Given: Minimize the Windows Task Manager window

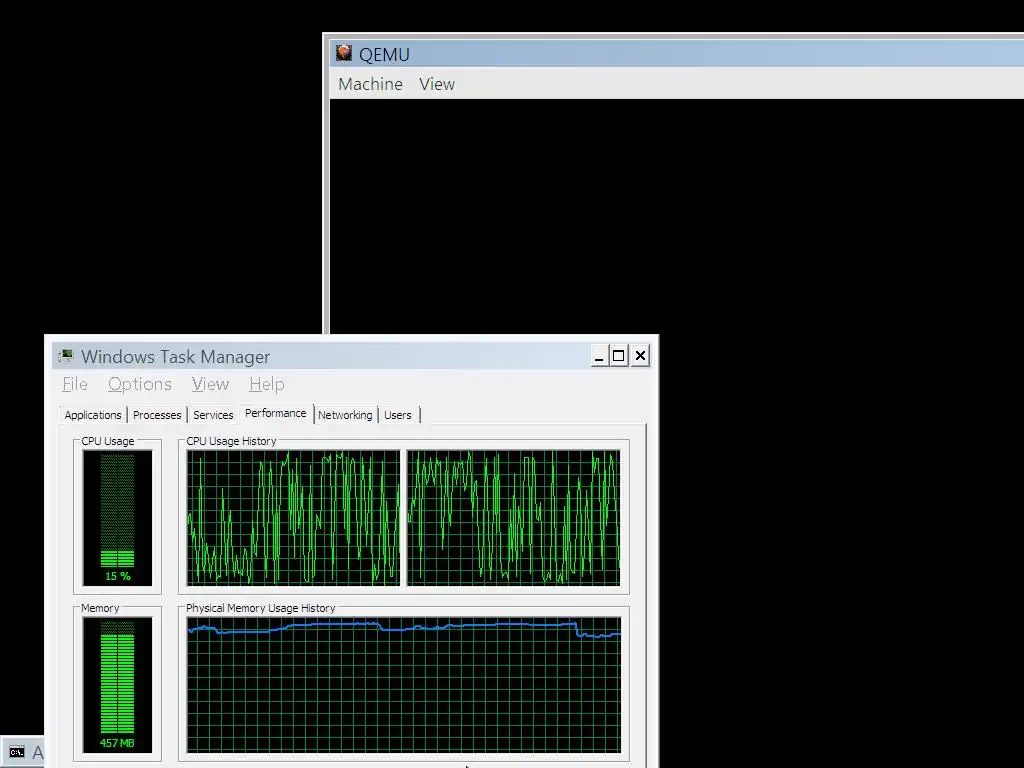Looking at the screenshot, I should pyautogui.click(x=599, y=356).
